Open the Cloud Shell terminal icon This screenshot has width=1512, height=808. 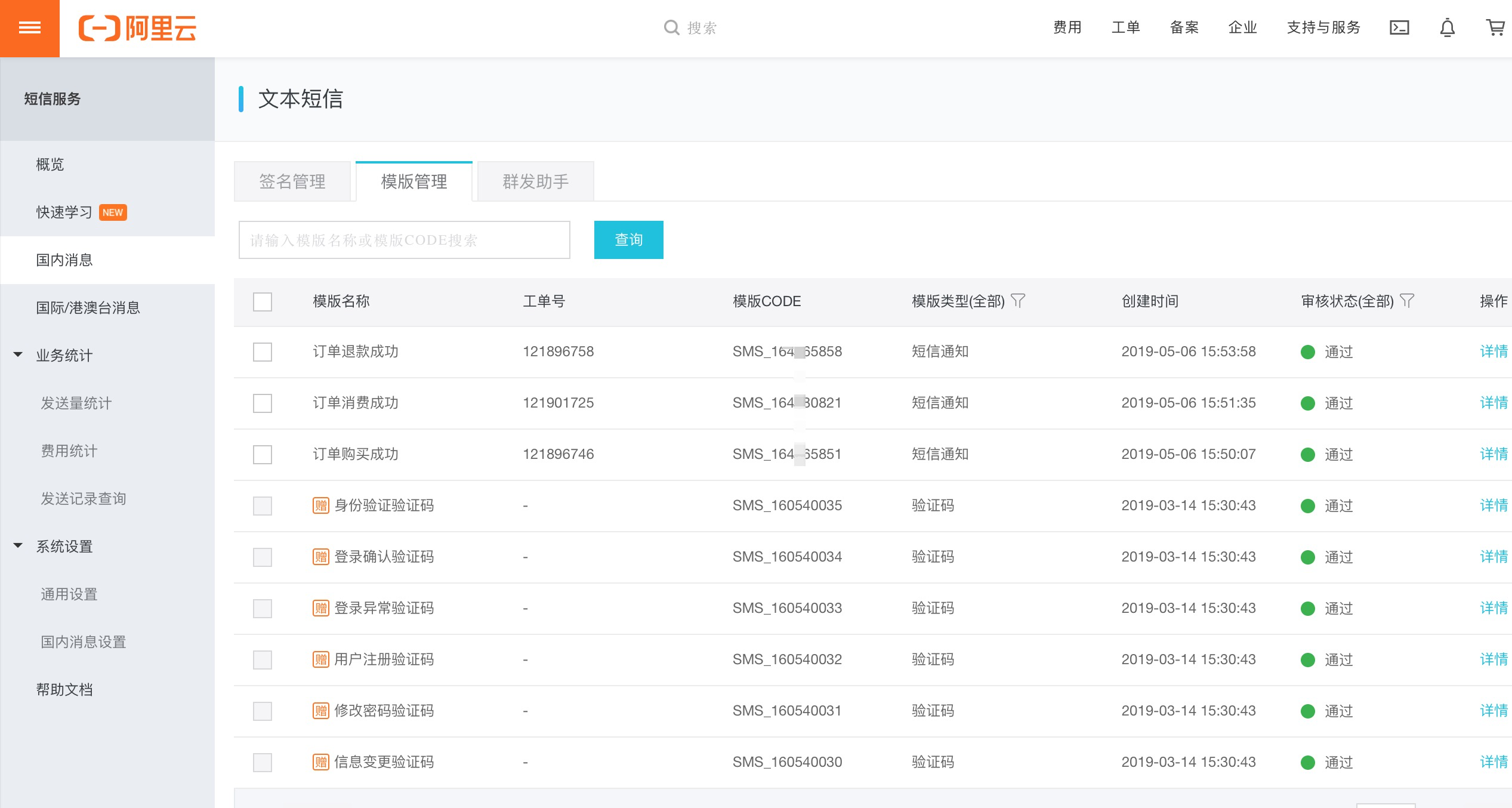[1399, 27]
